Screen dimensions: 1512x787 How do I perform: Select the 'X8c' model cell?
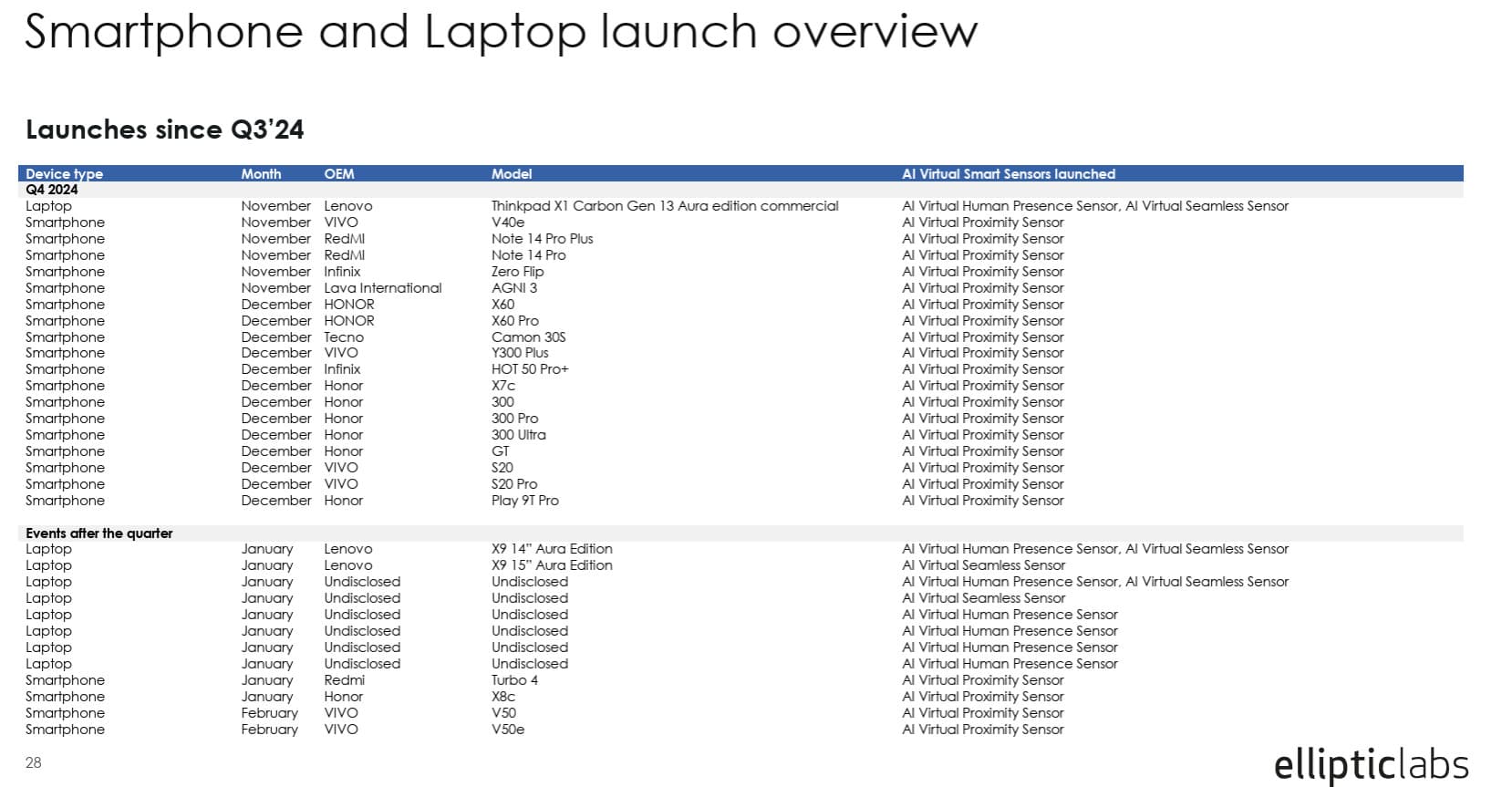(503, 697)
